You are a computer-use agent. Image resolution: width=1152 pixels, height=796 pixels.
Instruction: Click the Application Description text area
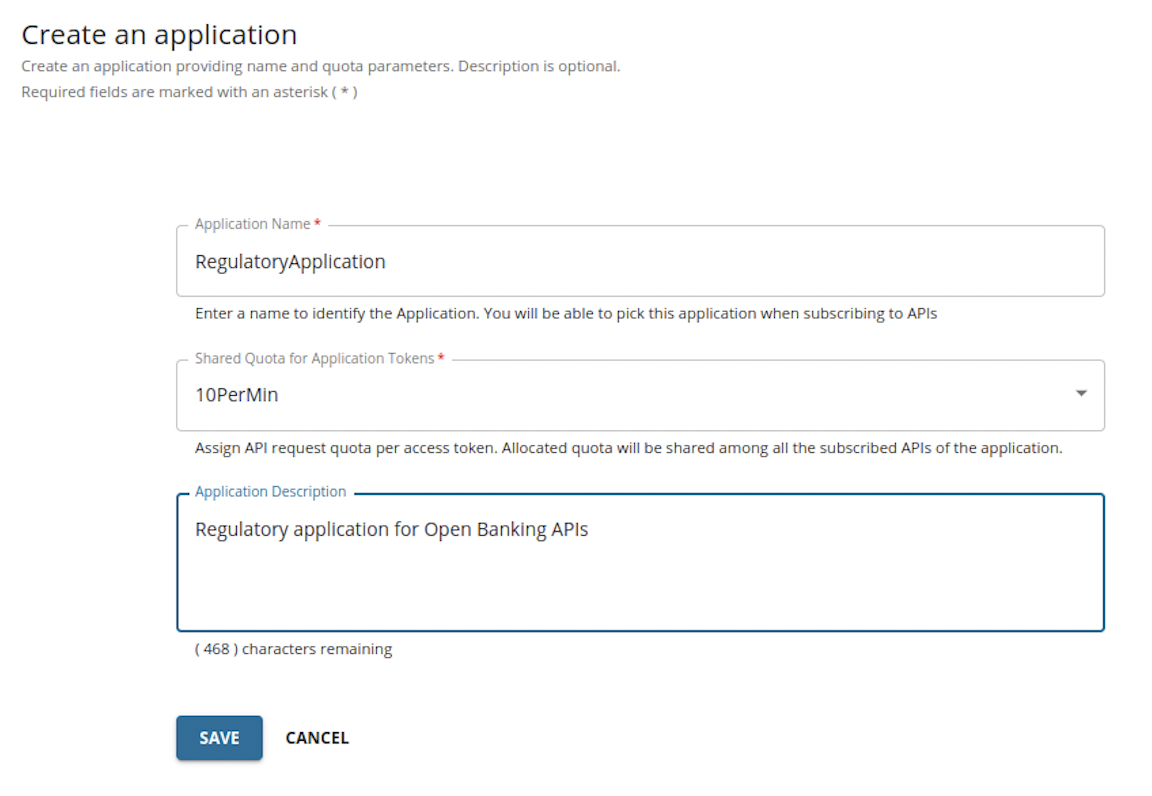pos(640,562)
